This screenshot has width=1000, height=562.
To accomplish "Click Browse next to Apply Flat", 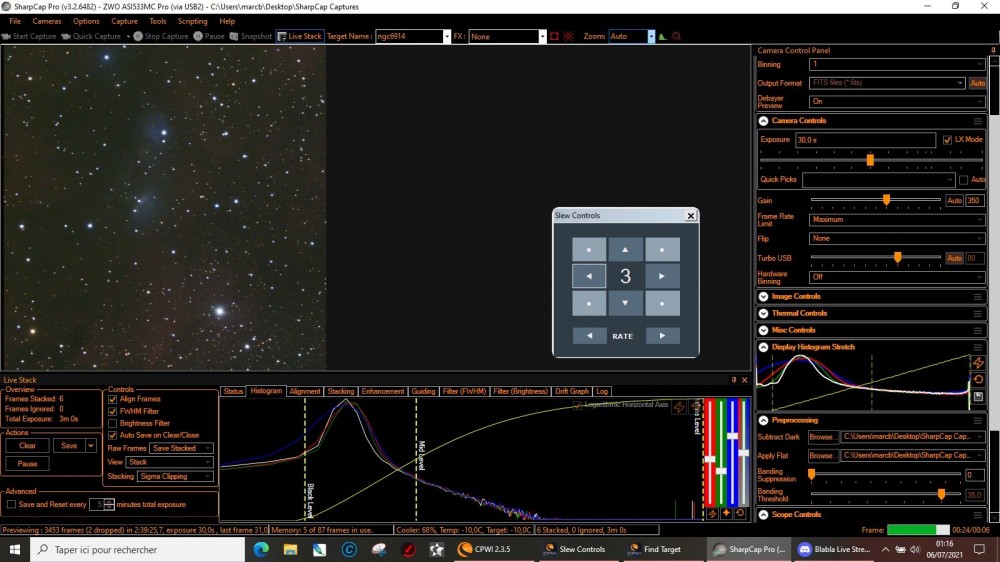I will click(821, 455).
